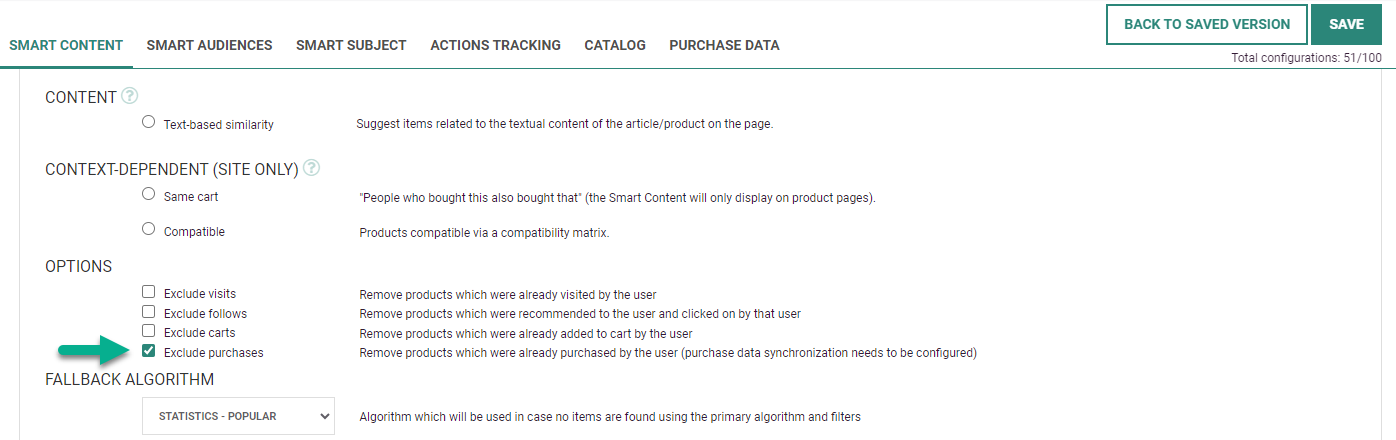
Task: Switch to the Smart Audiences tab
Action: (209, 45)
